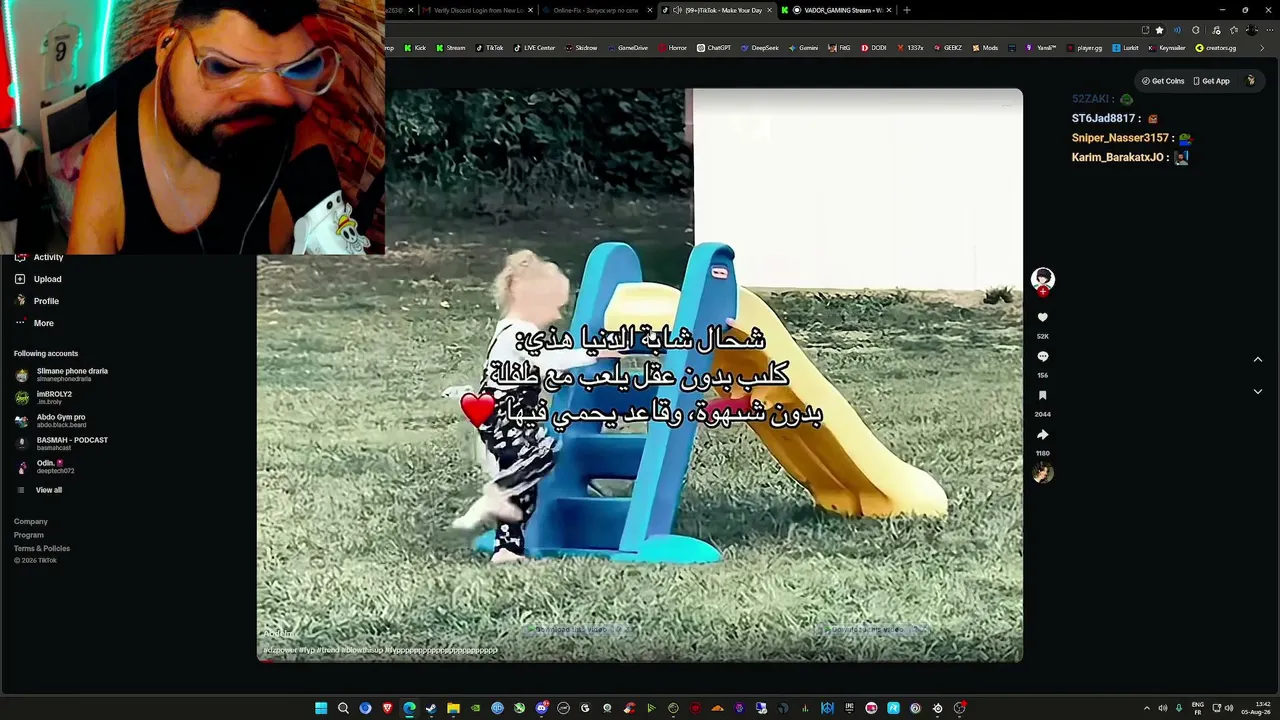
Task: Open the Mods bookmark
Action: [x=985, y=48]
